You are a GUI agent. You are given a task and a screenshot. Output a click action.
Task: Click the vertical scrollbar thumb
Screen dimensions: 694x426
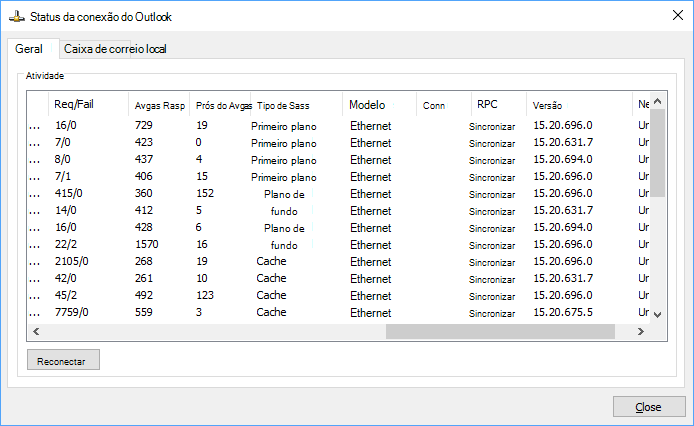pyautogui.click(x=657, y=153)
